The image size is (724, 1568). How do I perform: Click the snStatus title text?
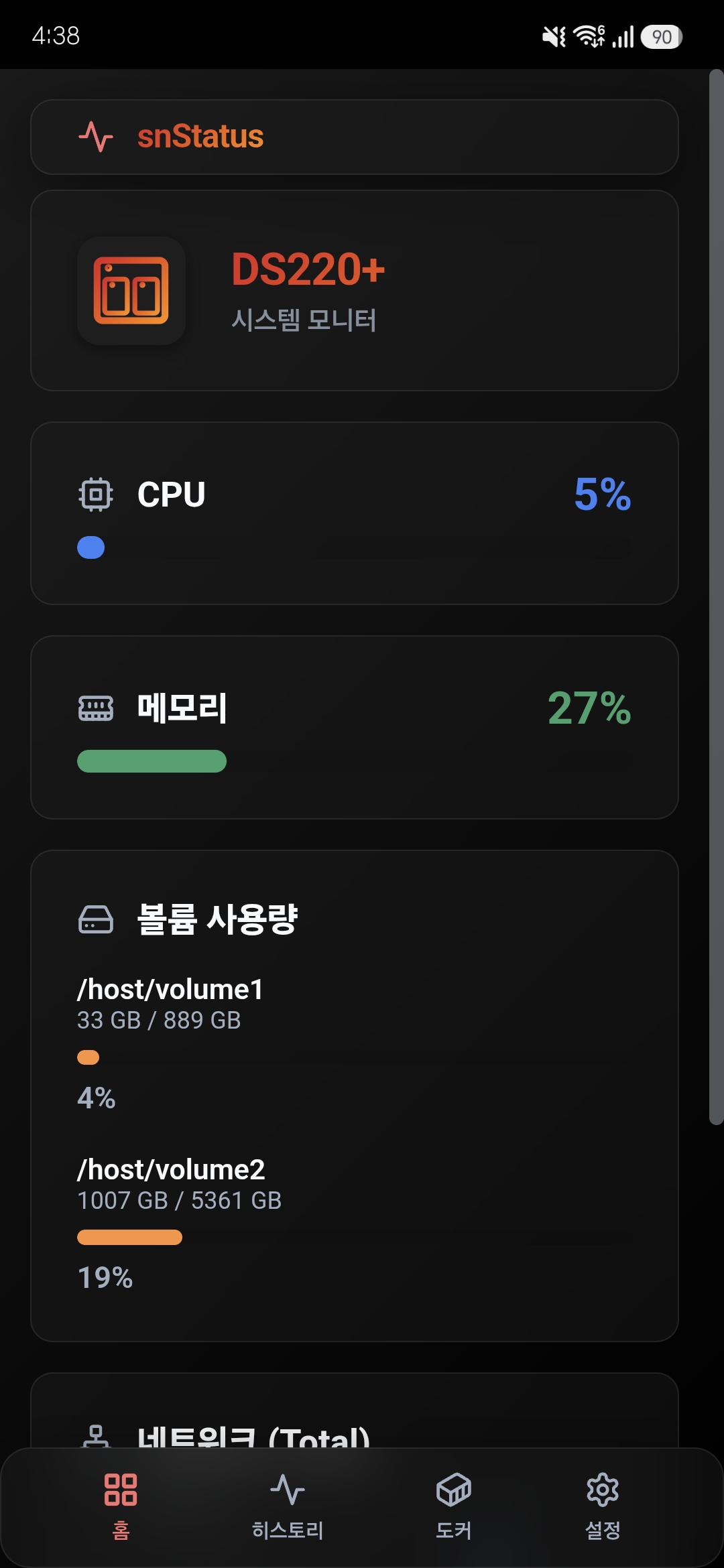[200, 137]
